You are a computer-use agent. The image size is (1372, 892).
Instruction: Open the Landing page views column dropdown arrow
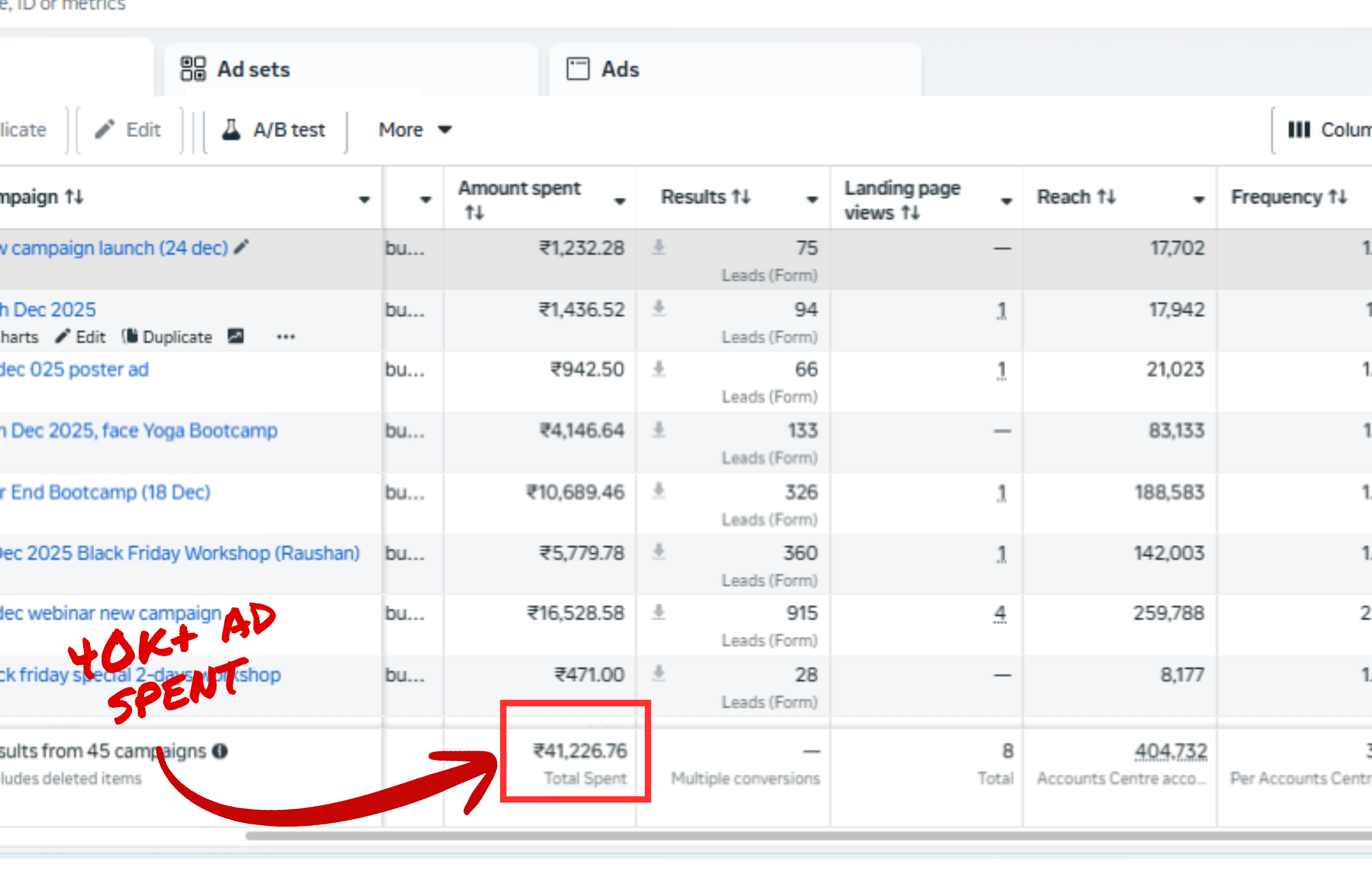point(1007,201)
